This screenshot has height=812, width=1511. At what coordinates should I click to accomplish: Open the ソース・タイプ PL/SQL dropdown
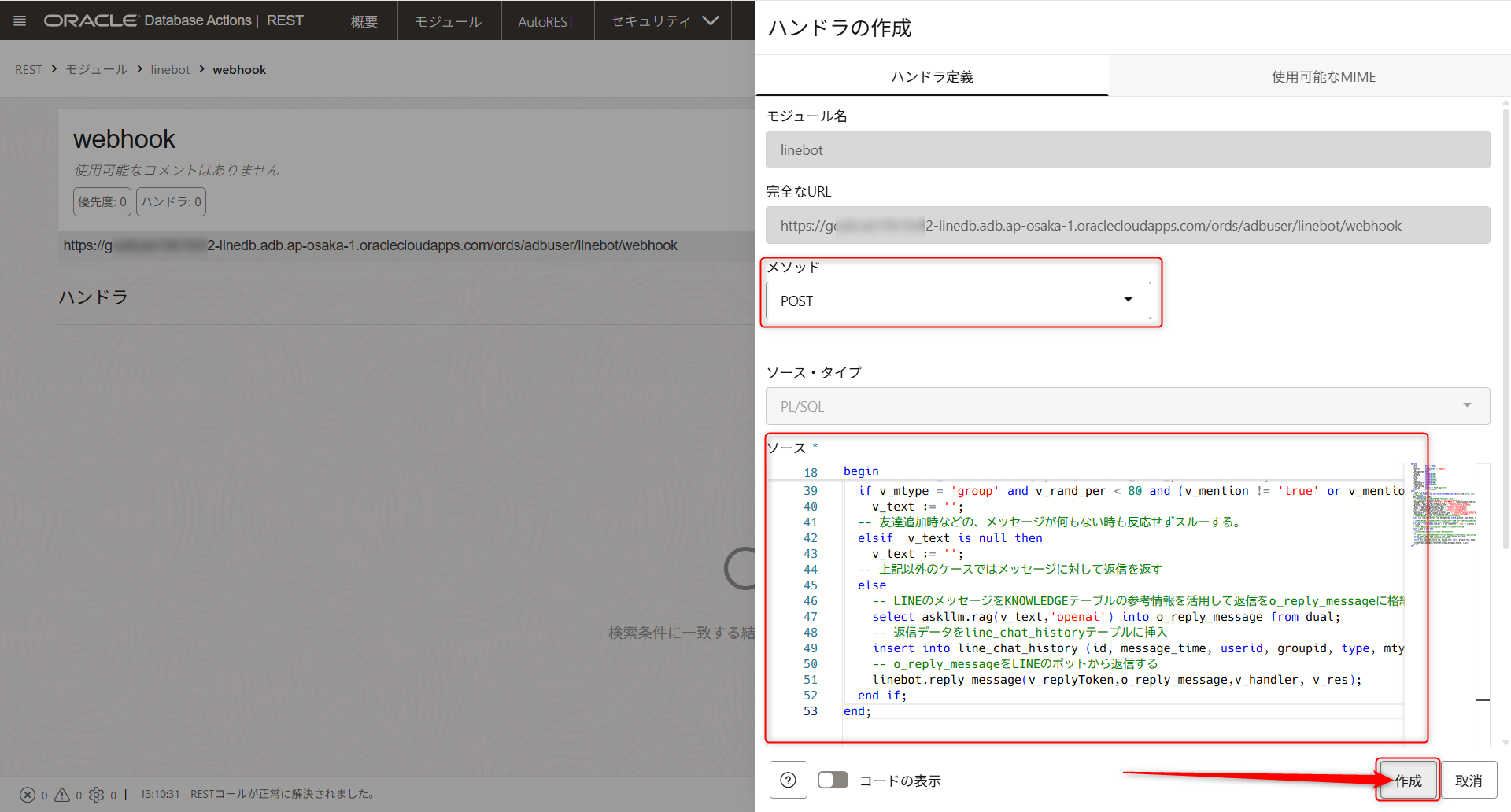tap(1128, 406)
